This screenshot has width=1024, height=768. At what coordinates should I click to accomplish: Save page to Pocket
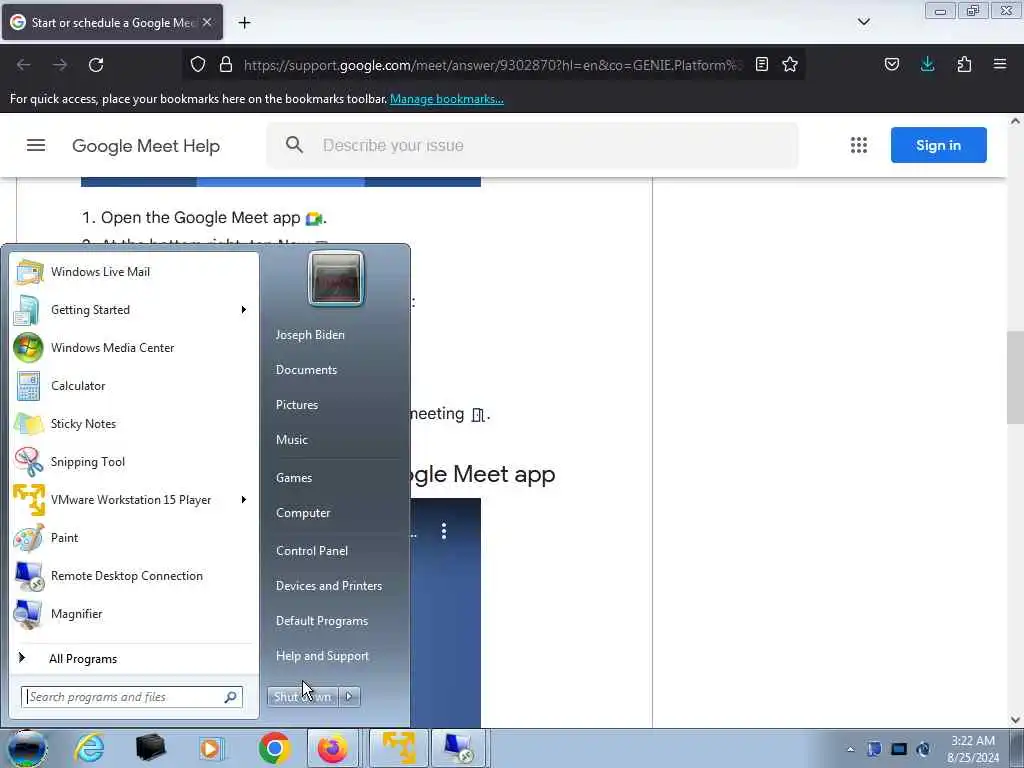891,64
